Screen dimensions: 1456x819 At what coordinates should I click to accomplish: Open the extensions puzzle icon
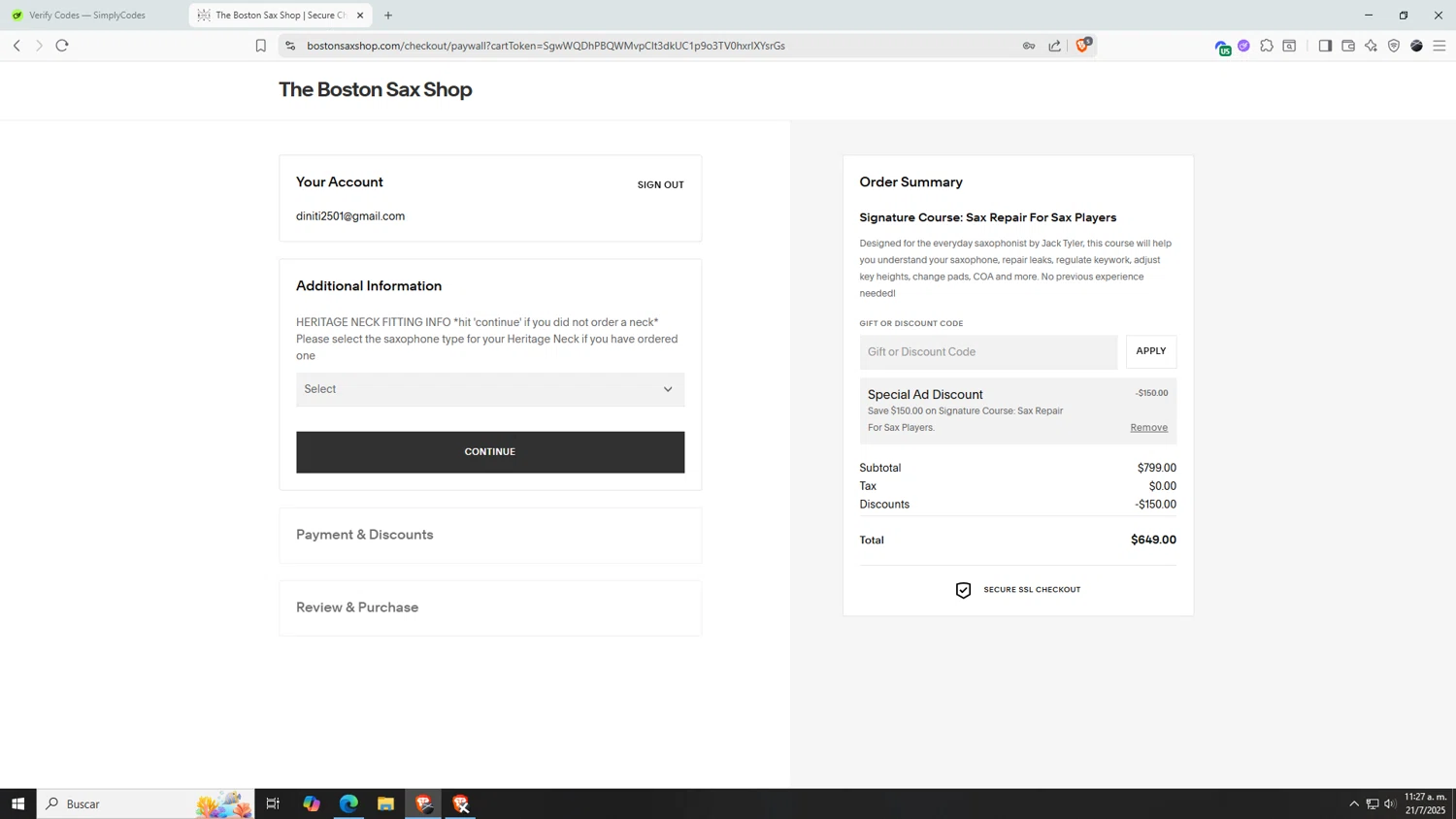pyautogui.click(x=1267, y=46)
